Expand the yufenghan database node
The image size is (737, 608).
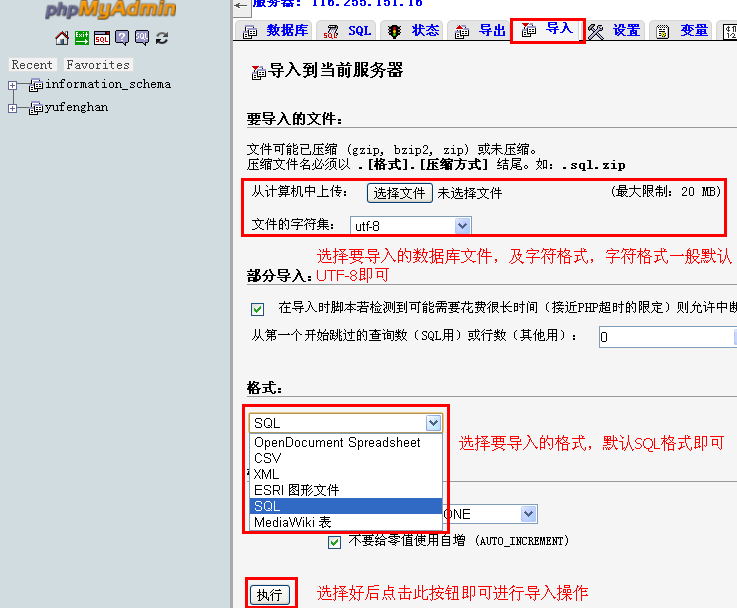(x=13, y=108)
